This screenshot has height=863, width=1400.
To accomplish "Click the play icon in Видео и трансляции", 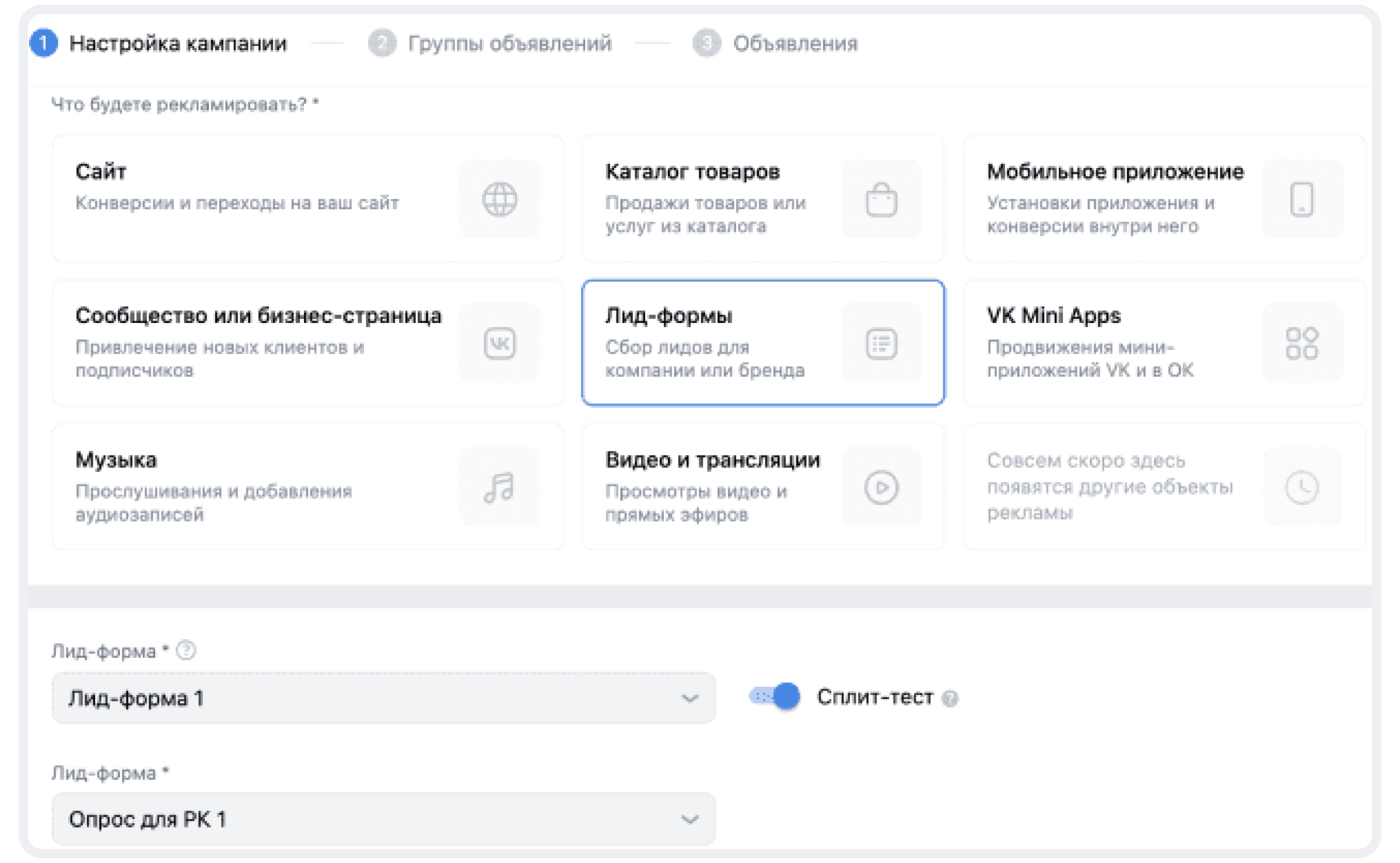I will pos(881,487).
